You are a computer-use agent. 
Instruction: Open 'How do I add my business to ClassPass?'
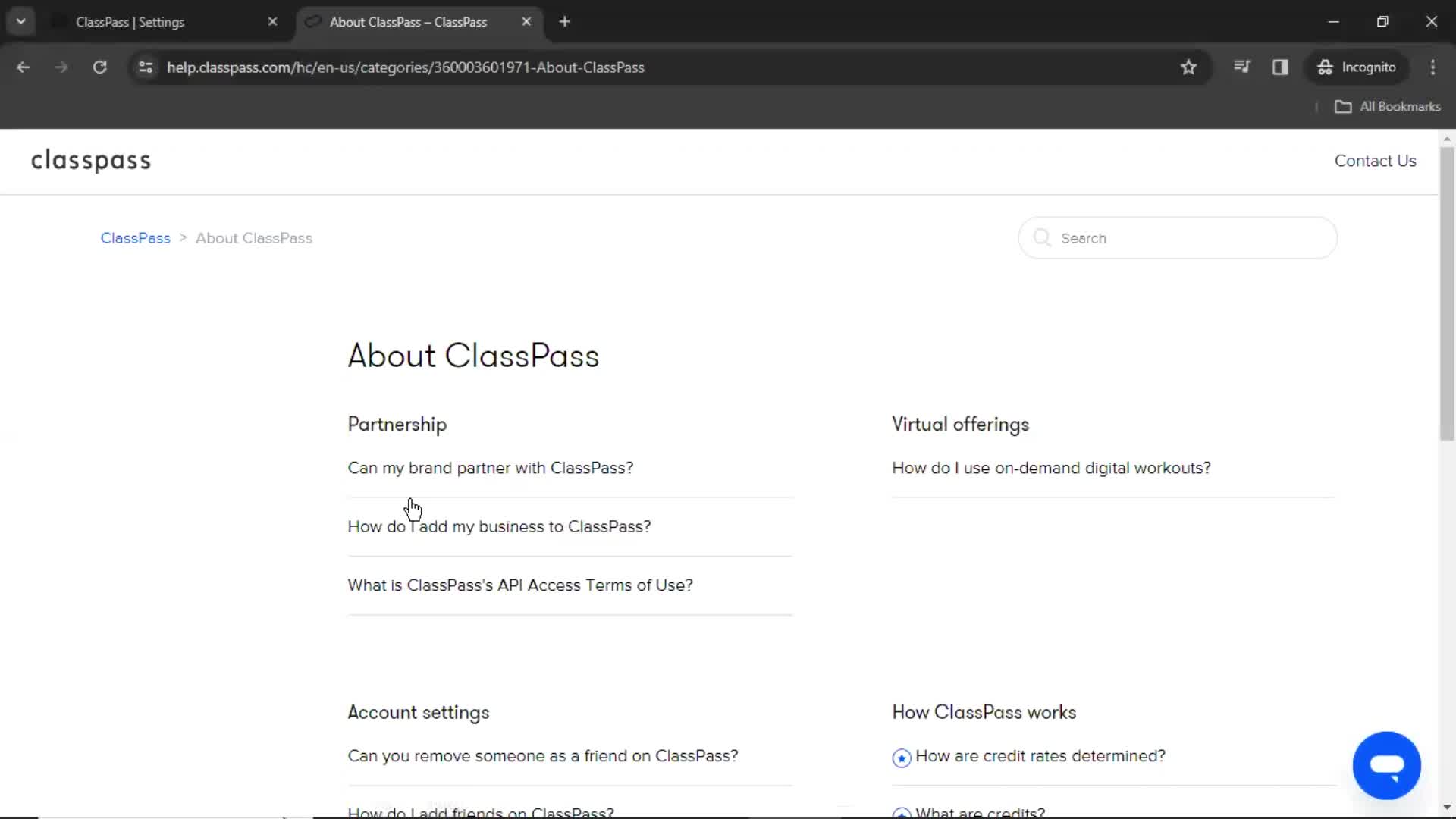(x=499, y=526)
